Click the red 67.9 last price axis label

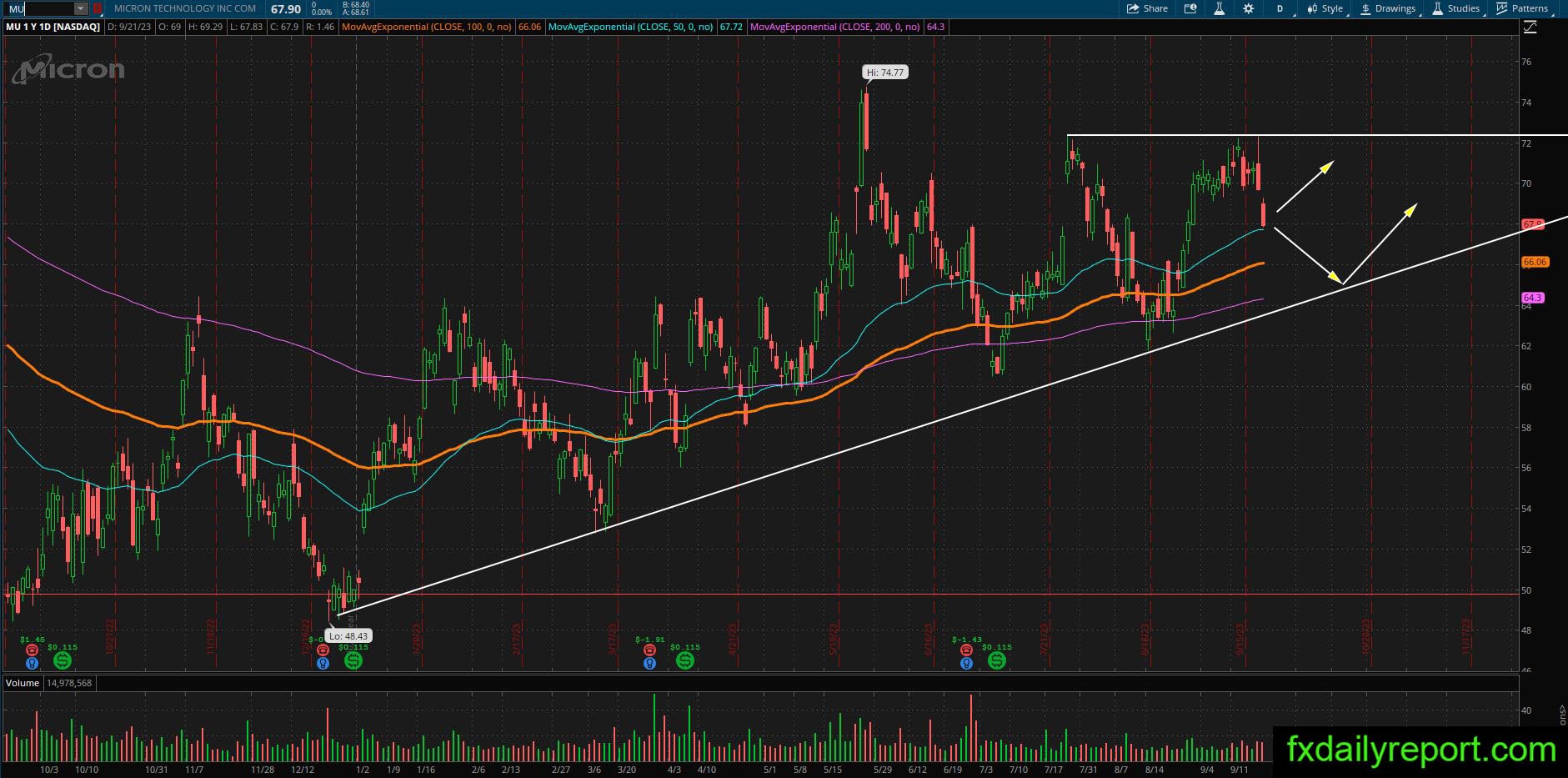1533,224
